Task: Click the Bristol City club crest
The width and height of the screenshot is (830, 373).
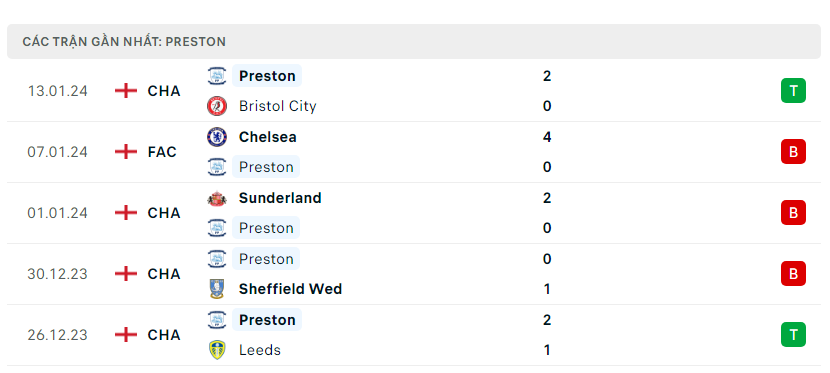Action: pyautogui.click(x=217, y=106)
